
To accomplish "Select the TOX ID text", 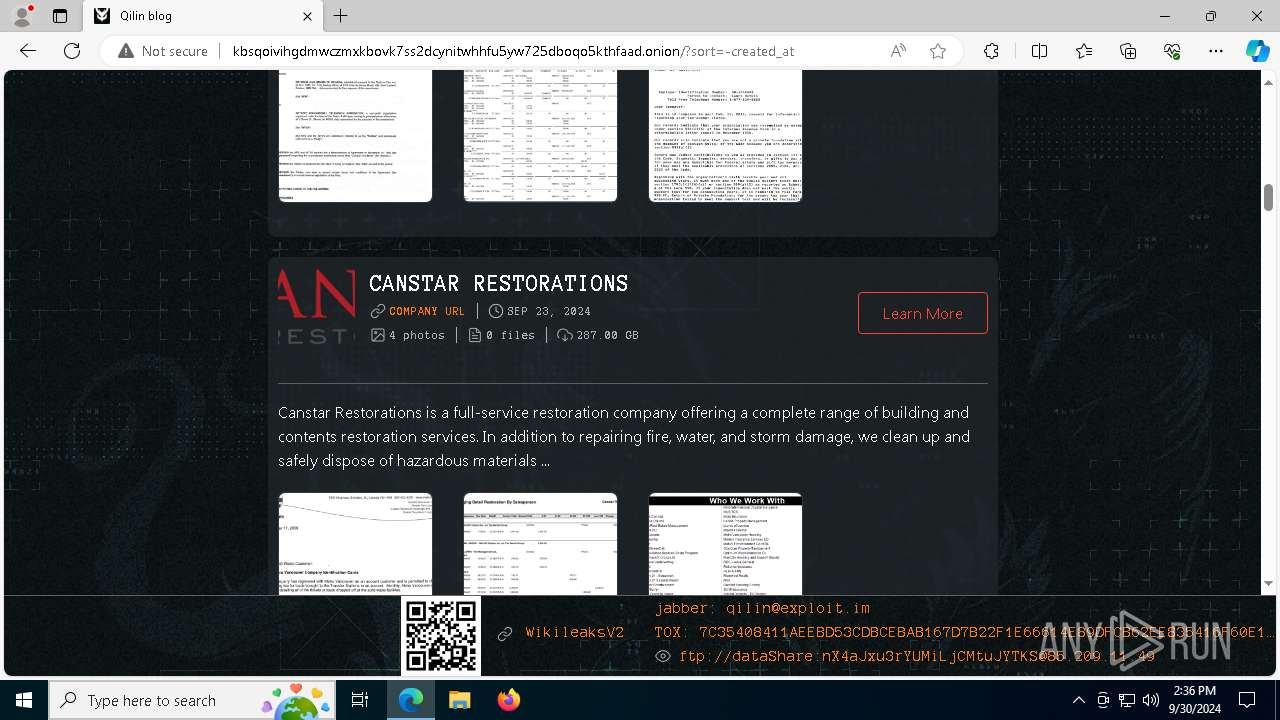I will point(965,632).
